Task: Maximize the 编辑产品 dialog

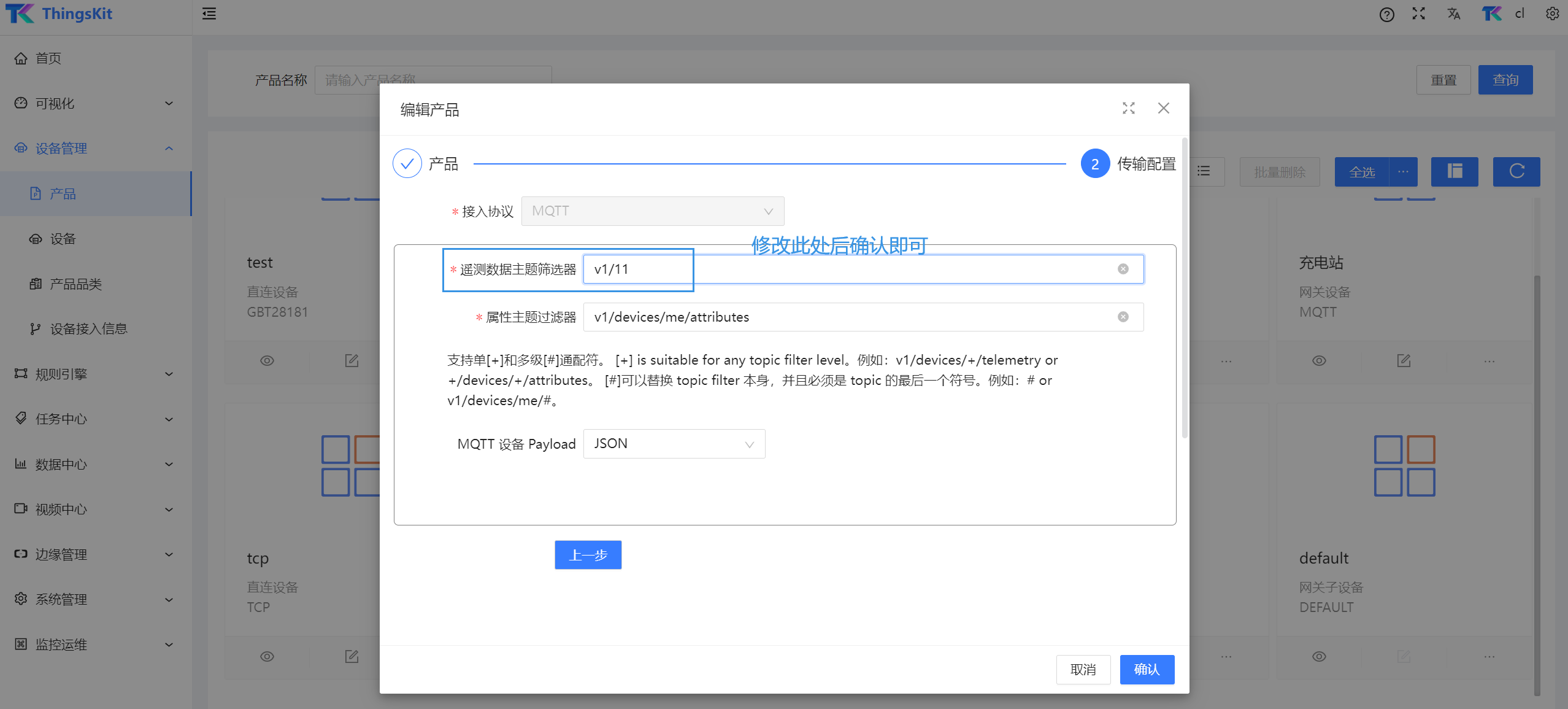Action: [x=1128, y=109]
